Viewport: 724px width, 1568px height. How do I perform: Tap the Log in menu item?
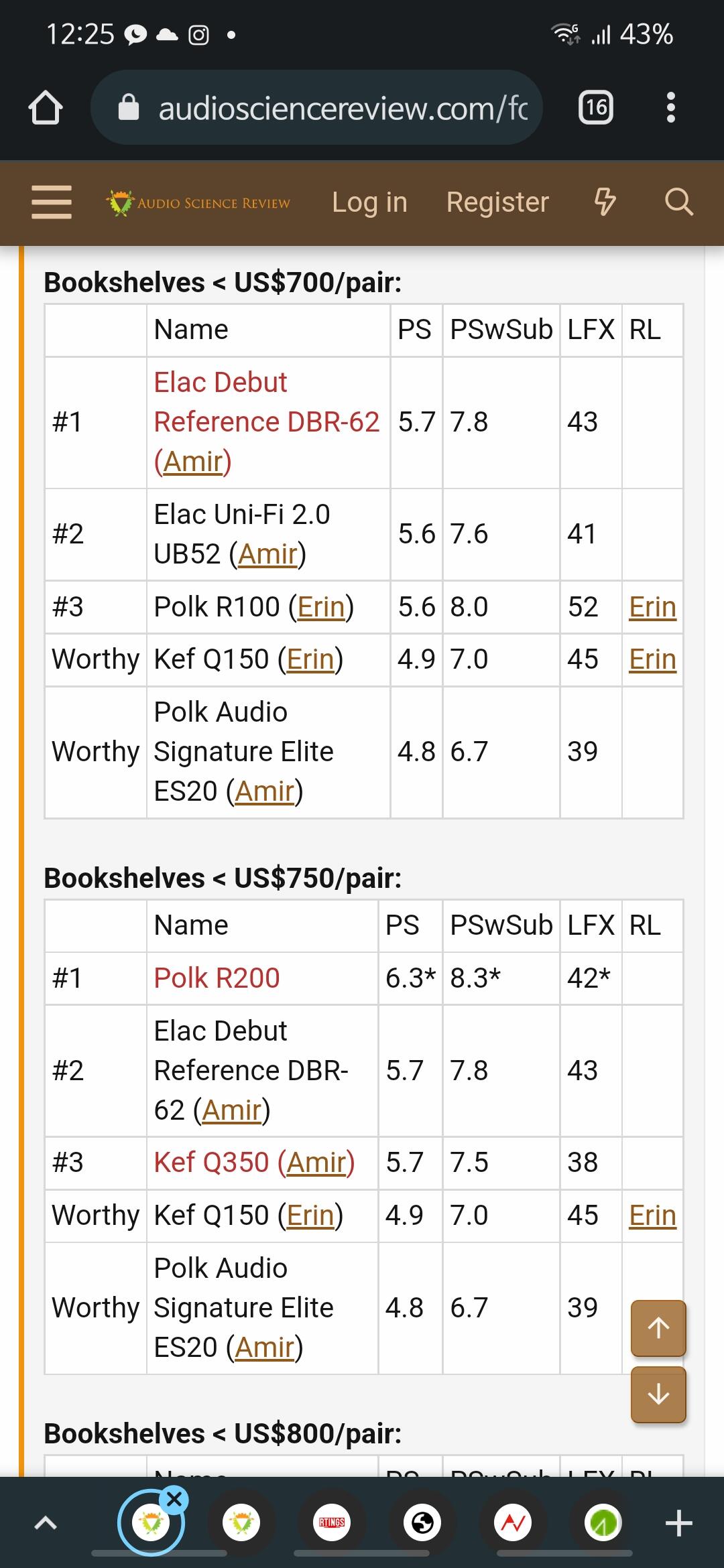pyautogui.click(x=369, y=202)
